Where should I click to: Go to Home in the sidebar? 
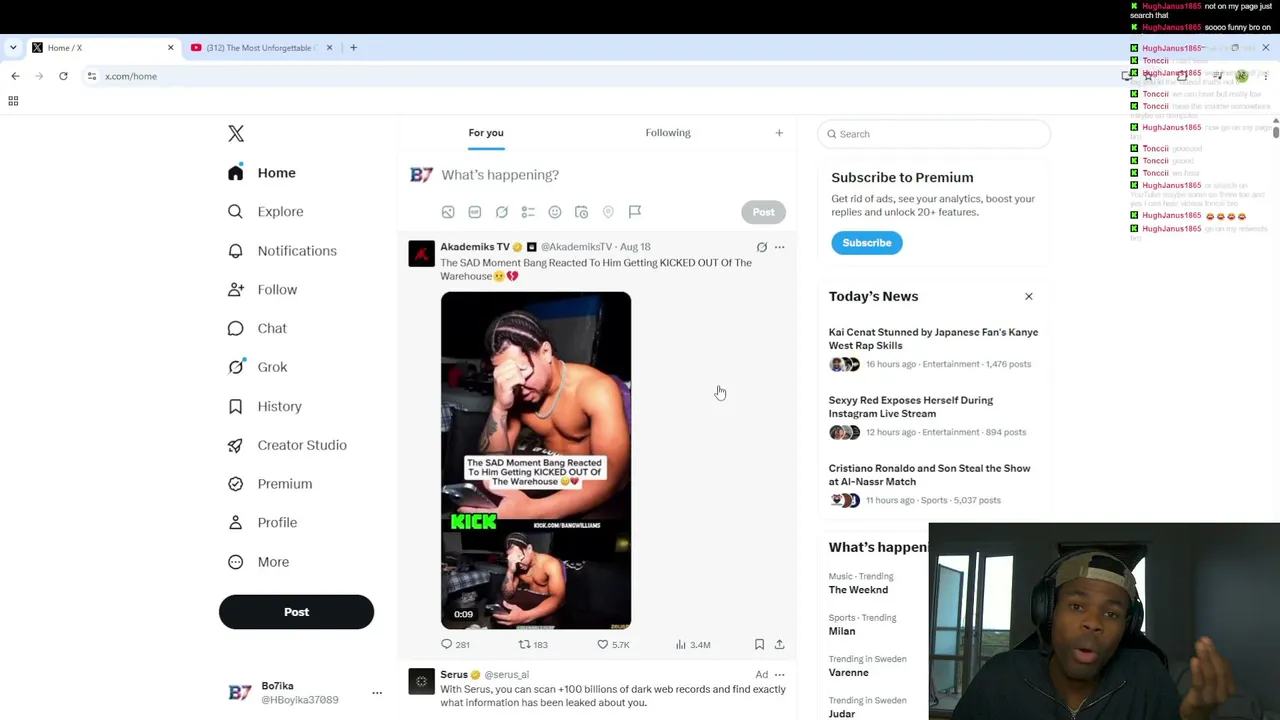(x=262, y=173)
